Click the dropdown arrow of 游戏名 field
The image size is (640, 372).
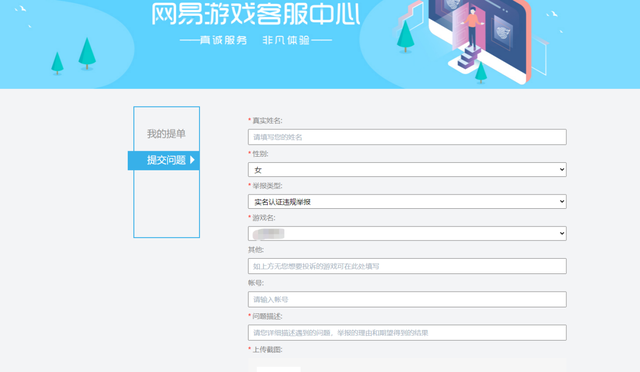[x=562, y=233]
